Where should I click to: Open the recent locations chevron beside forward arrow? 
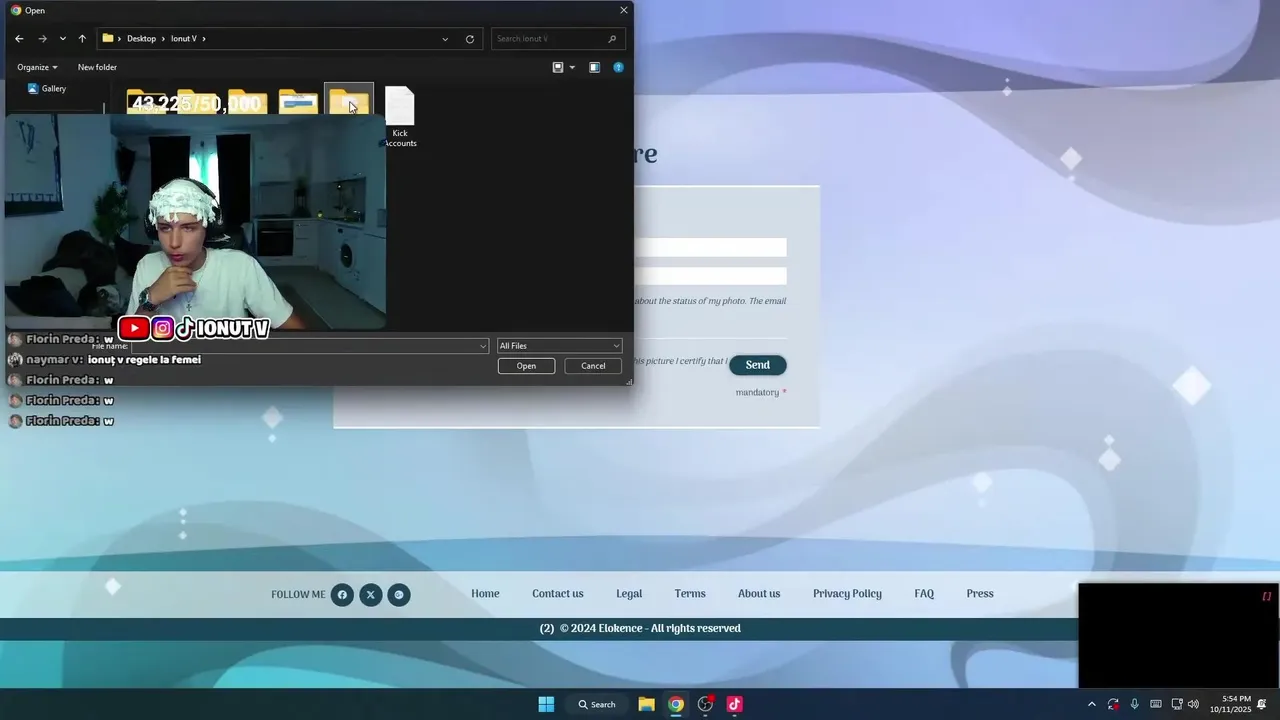coord(62,39)
